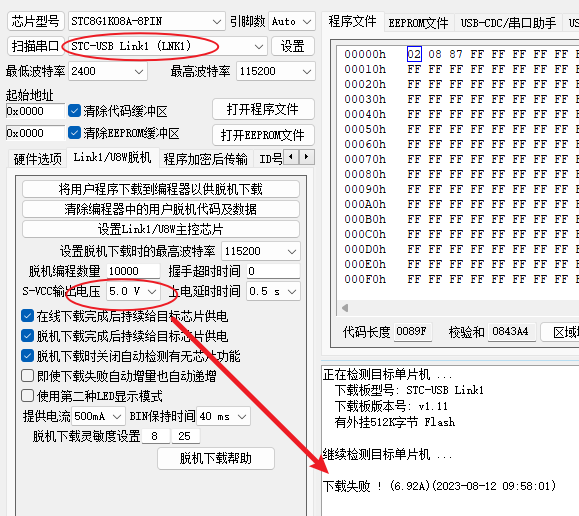Open the S-VCC output voltage 5.0 V dropdown
This screenshot has height=516, width=579.
click(133, 291)
